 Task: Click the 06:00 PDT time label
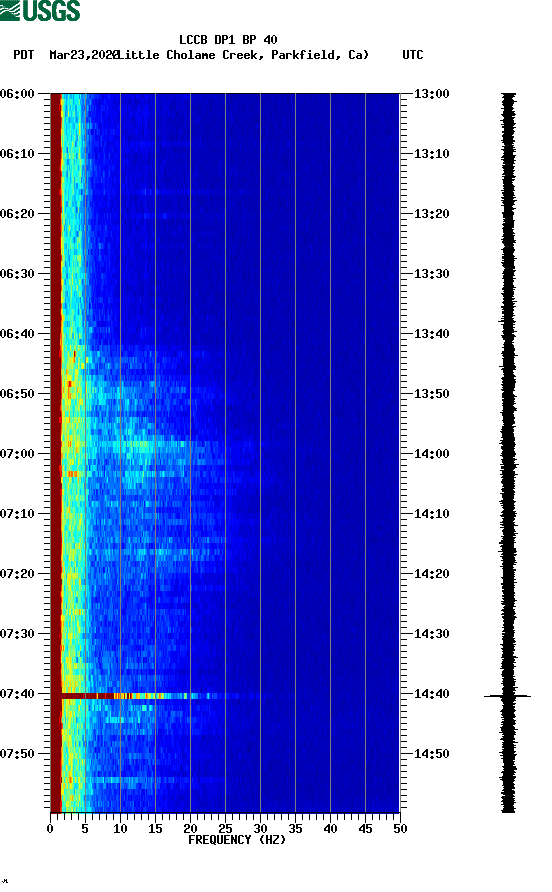click(17, 94)
